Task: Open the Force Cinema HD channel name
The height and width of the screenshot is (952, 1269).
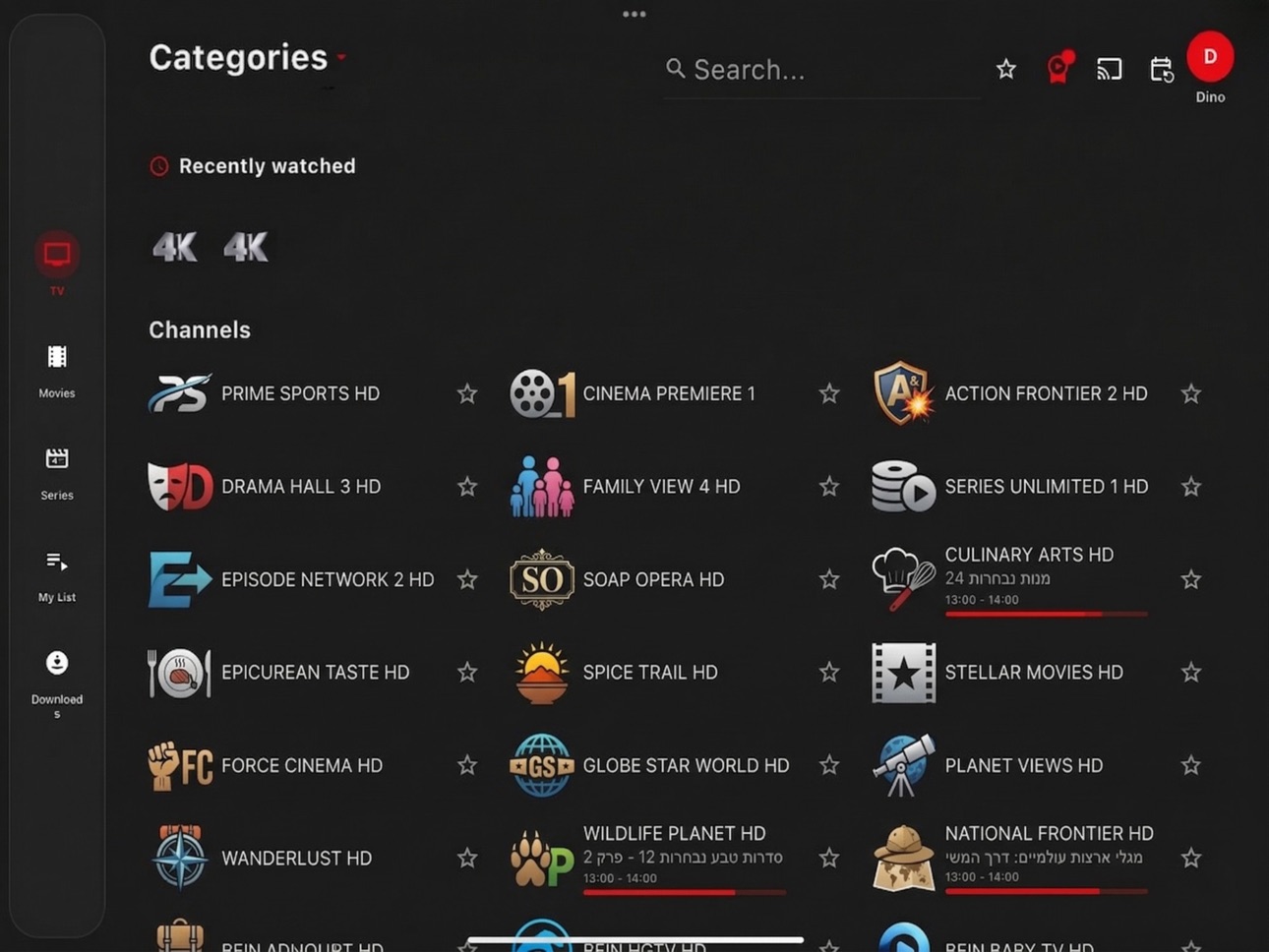Action: (x=302, y=765)
